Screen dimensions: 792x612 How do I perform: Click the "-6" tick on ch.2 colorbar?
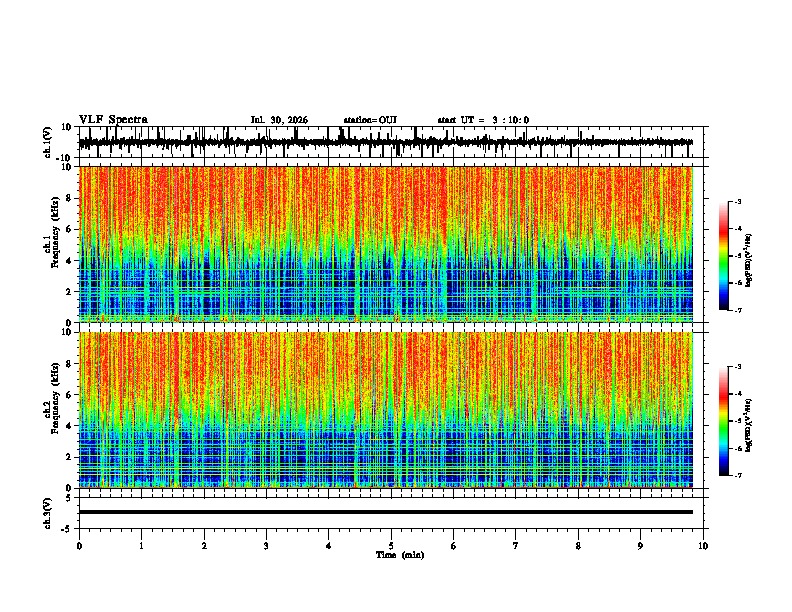click(x=738, y=448)
